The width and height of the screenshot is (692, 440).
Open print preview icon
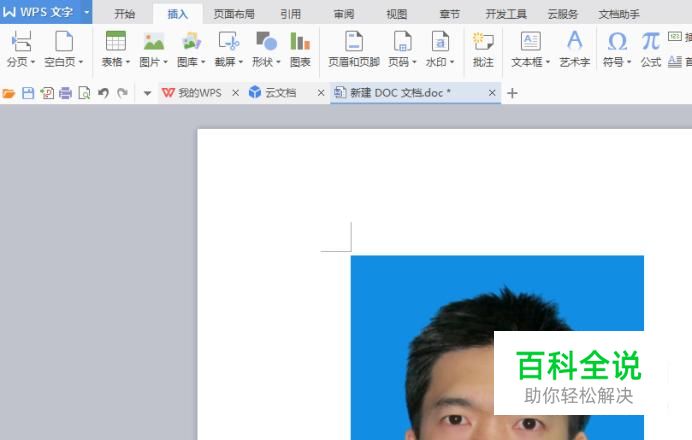point(84,93)
